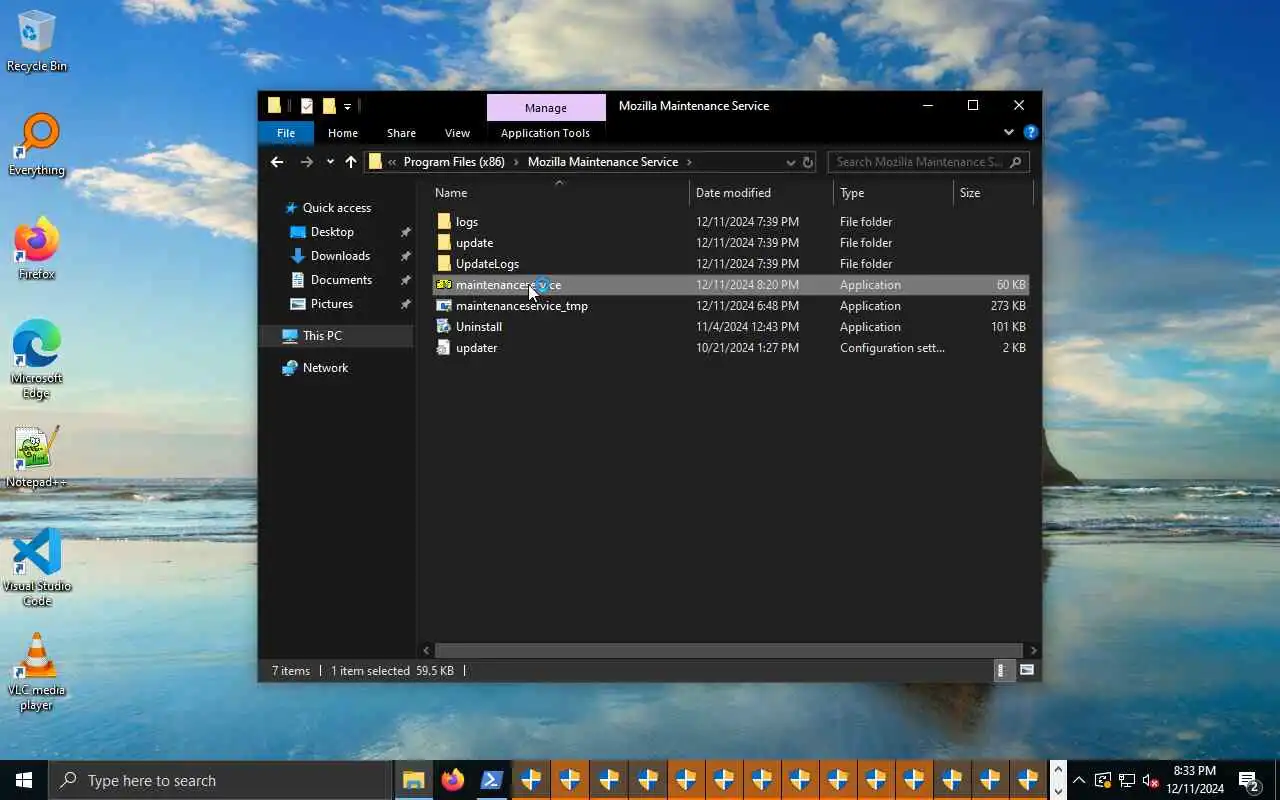
Task: Open Firefox from the taskbar
Action: 452,780
